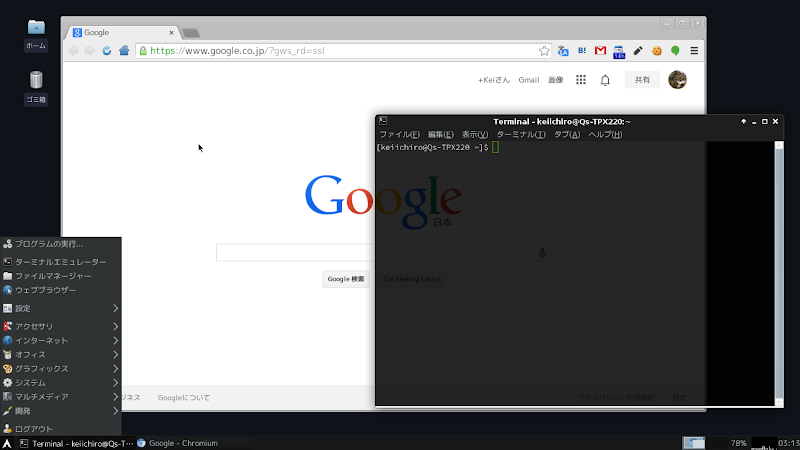Open the 編集(E) menu in Terminal
The width and height of the screenshot is (800, 450).
[441, 135]
